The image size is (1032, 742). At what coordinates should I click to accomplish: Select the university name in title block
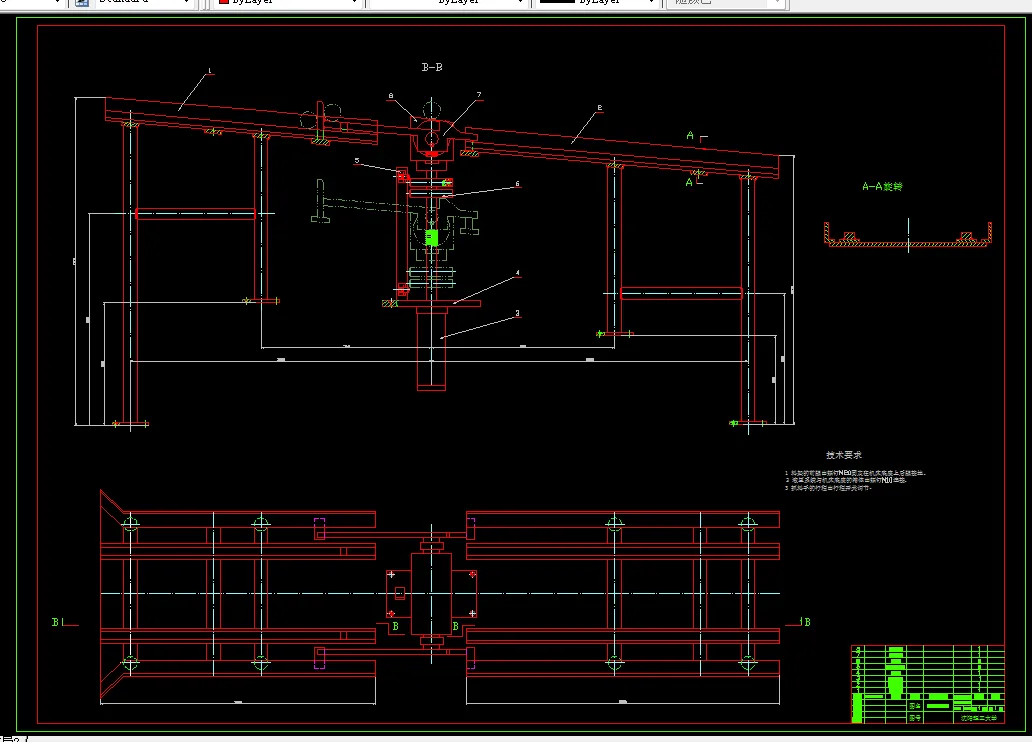pyautogui.click(x=979, y=718)
